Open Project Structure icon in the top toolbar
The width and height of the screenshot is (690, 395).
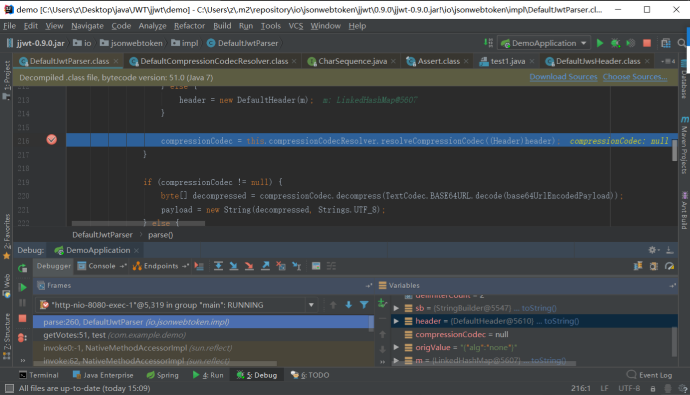[x=666, y=43]
